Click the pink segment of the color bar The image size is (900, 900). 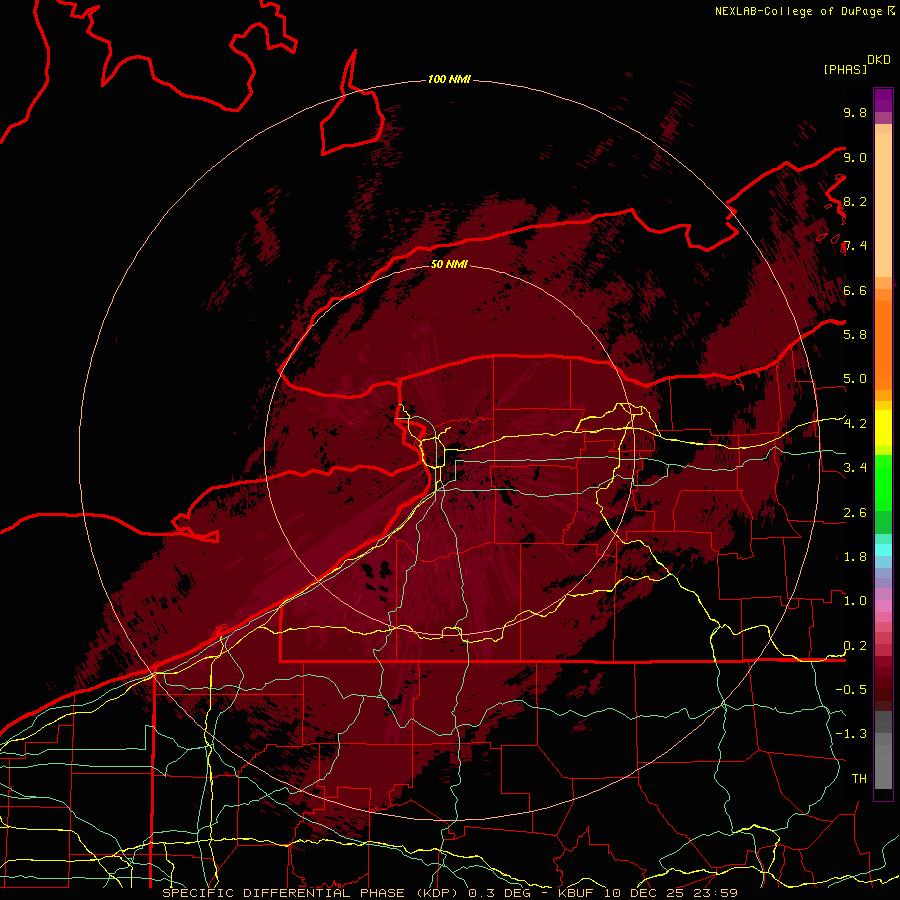(883, 606)
